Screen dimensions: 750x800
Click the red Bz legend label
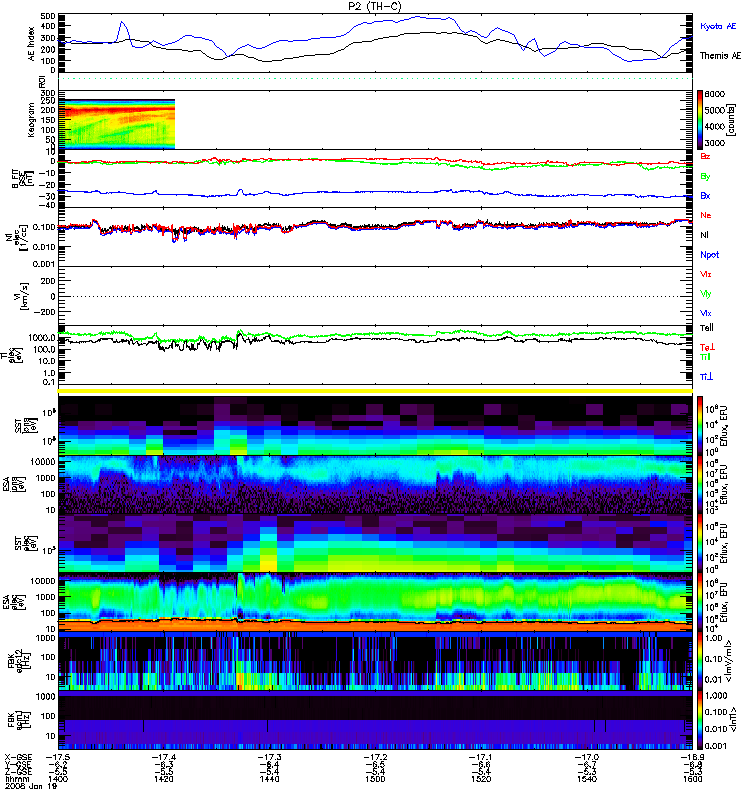point(705,157)
